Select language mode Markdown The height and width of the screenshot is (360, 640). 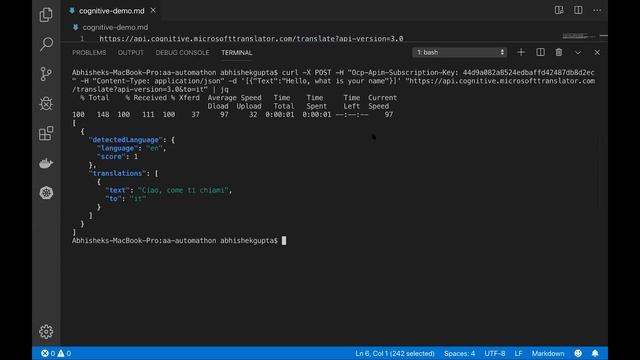point(548,353)
